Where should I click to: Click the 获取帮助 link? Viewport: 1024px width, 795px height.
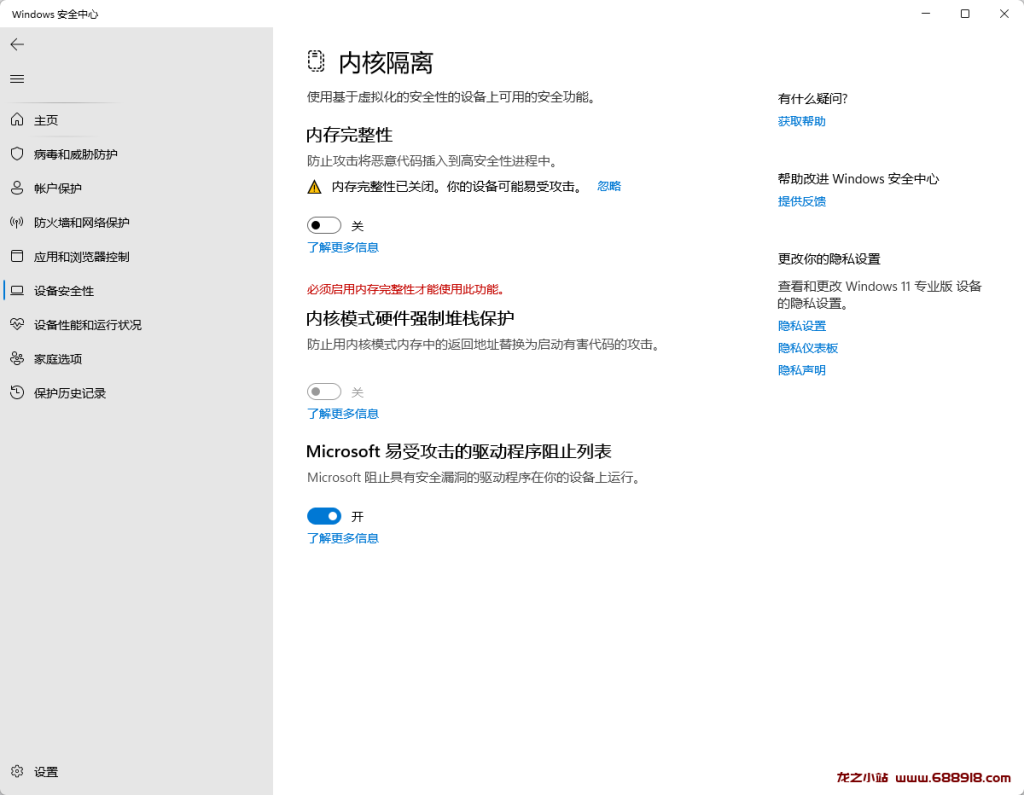[801, 122]
